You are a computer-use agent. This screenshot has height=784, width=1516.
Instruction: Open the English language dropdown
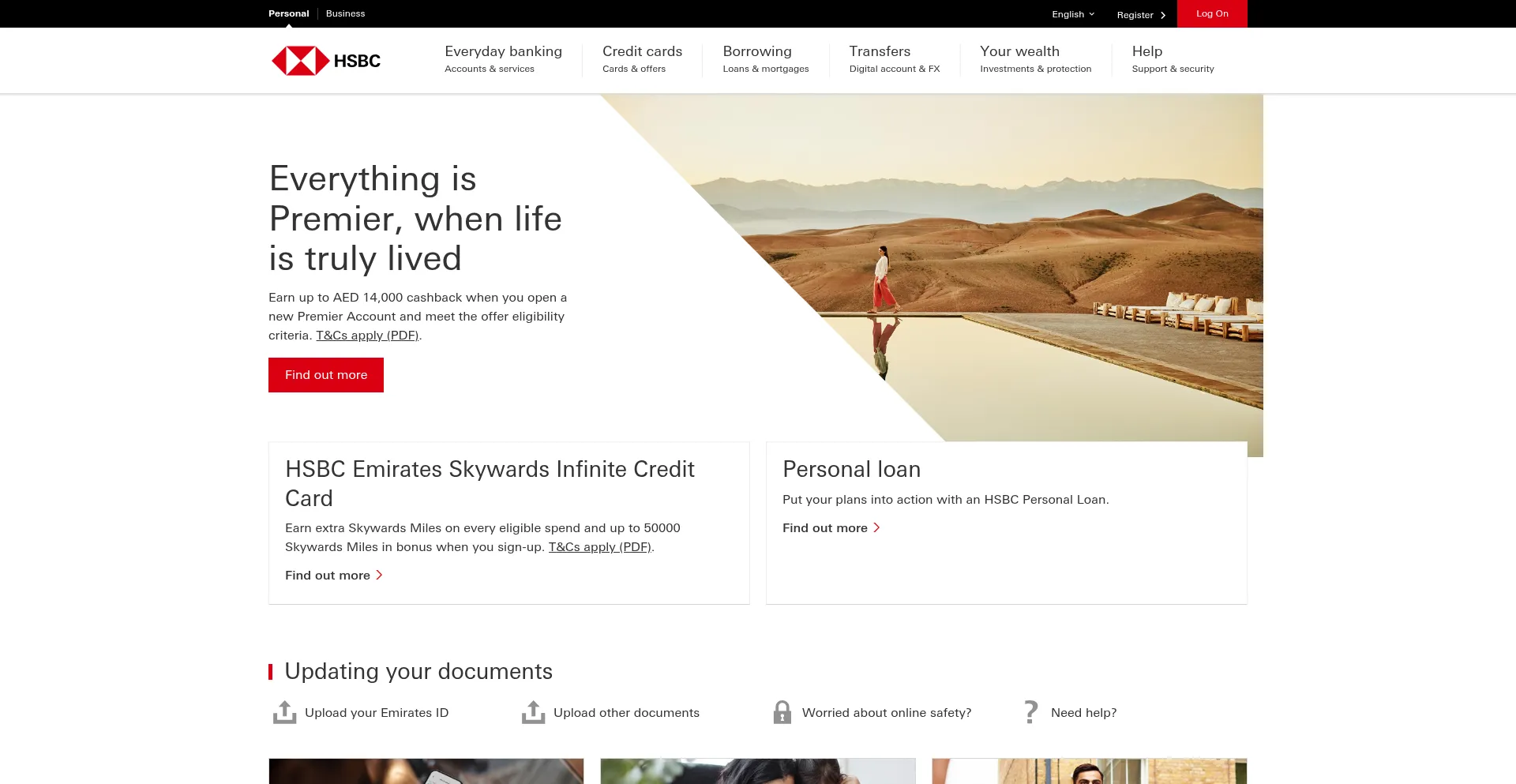coord(1073,14)
